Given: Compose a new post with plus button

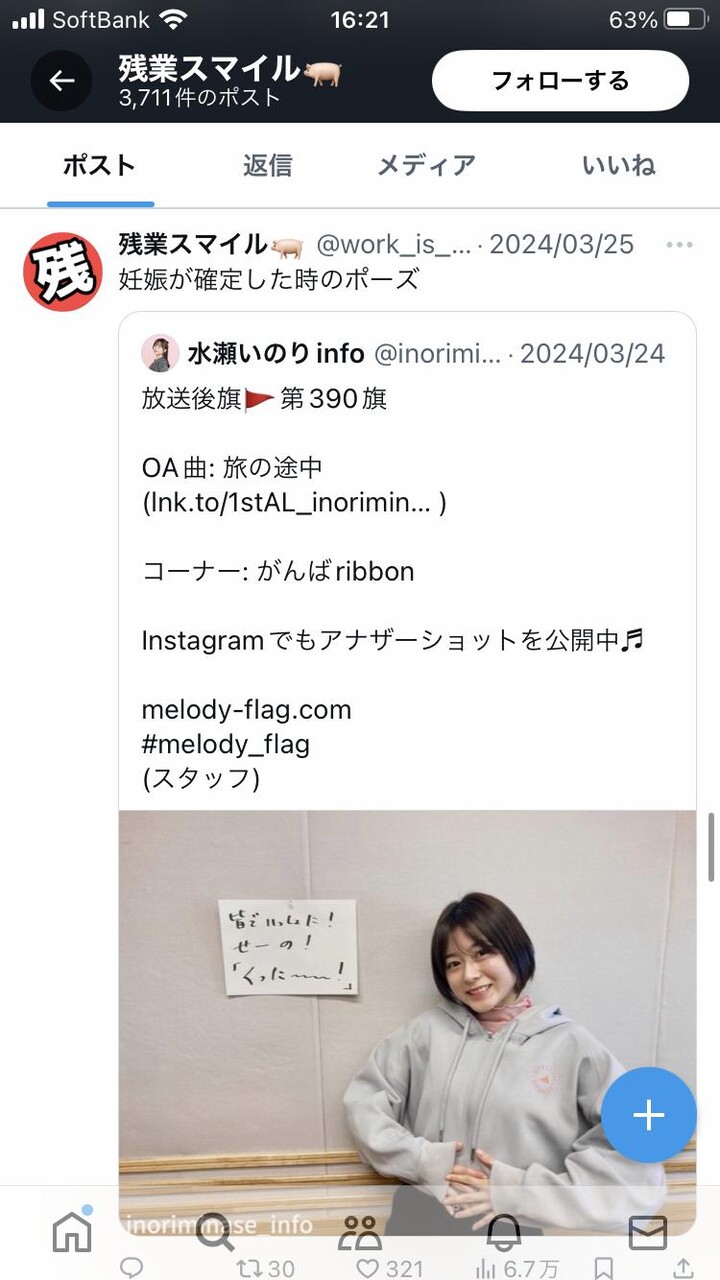Looking at the screenshot, I should 648,1115.
